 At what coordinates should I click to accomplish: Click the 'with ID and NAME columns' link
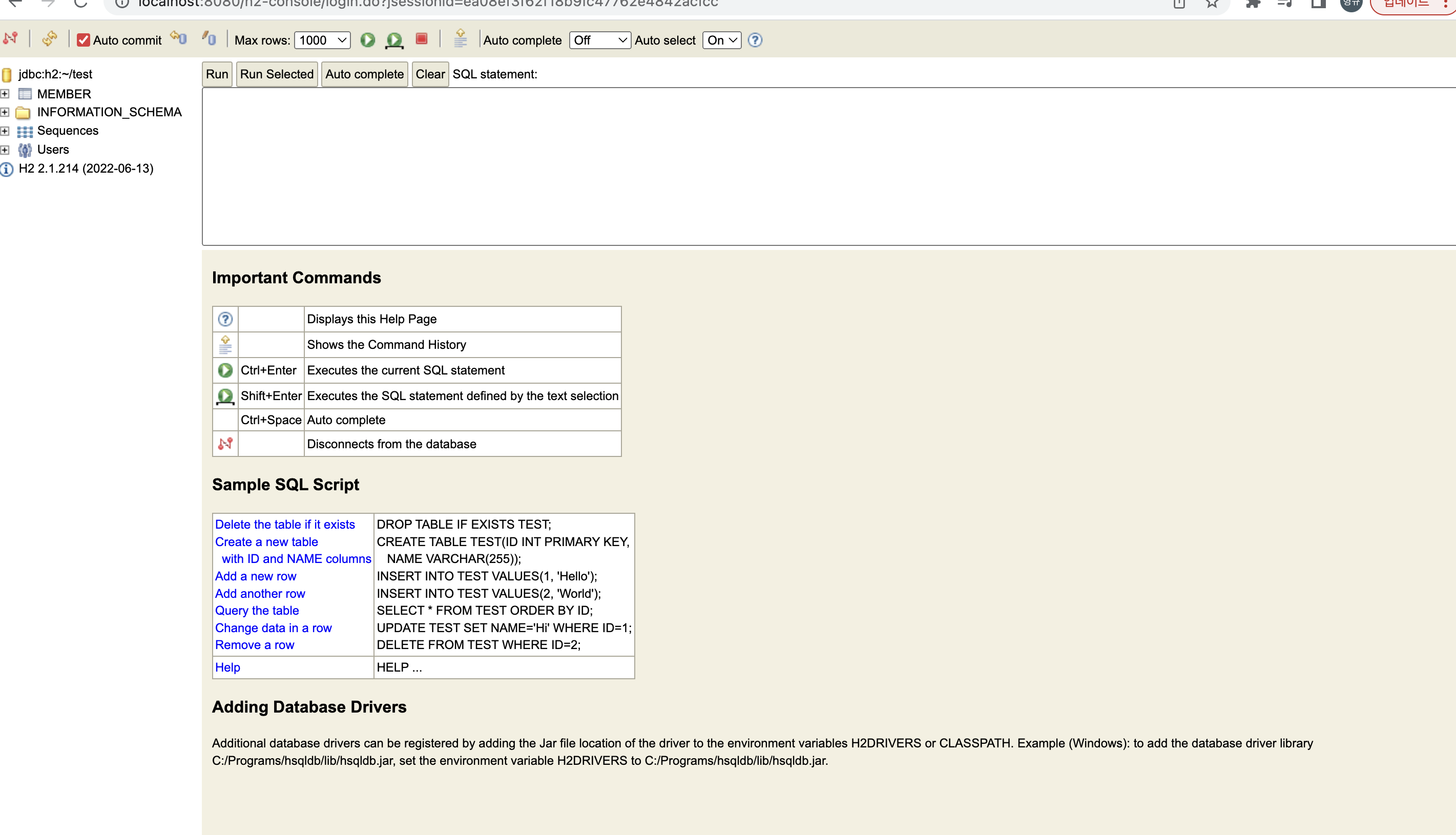[297, 558]
